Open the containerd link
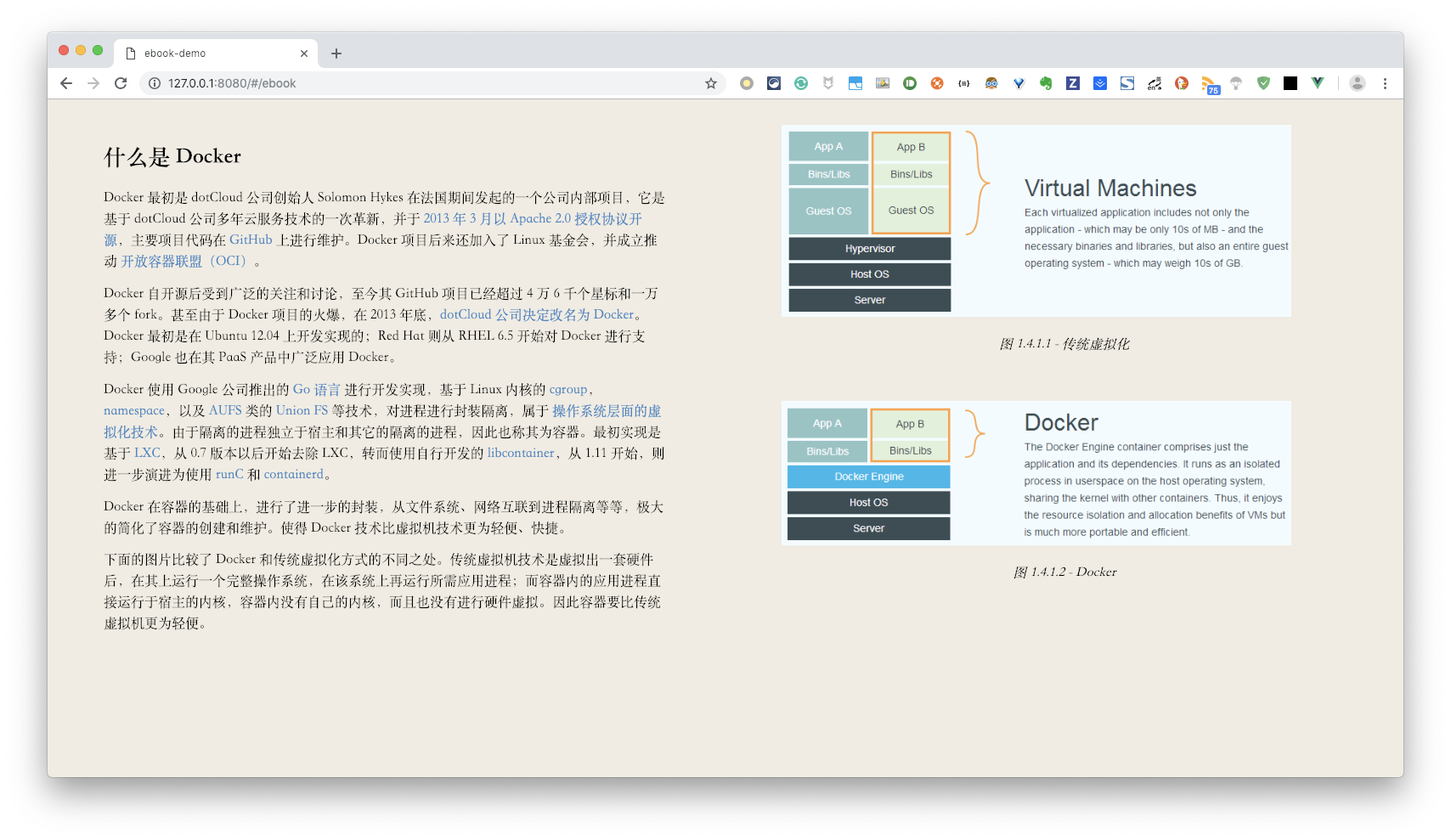The width and height of the screenshot is (1451, 840). (293, 474)
